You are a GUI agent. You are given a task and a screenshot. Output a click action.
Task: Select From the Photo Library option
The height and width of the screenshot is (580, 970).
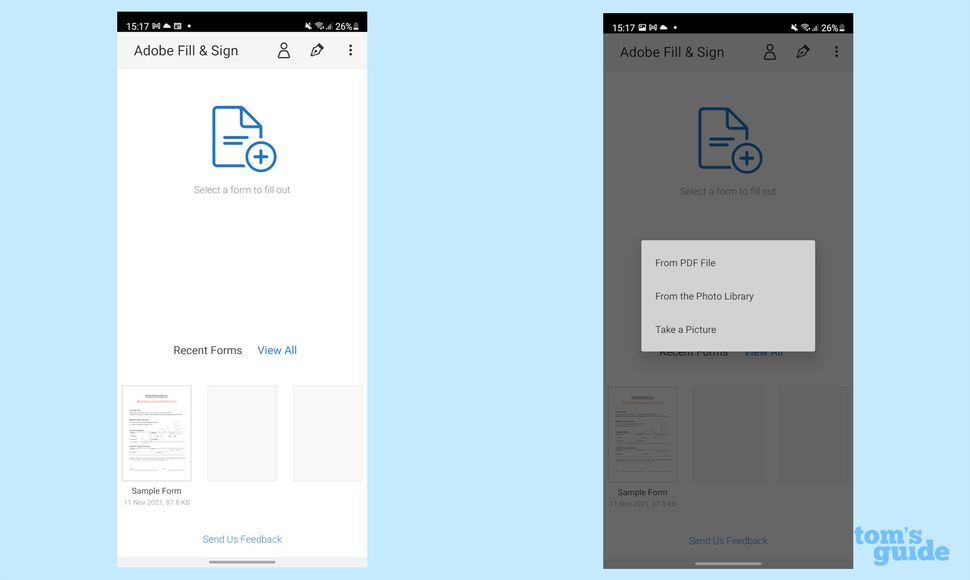pyautogui.click(x=705, y=296)
